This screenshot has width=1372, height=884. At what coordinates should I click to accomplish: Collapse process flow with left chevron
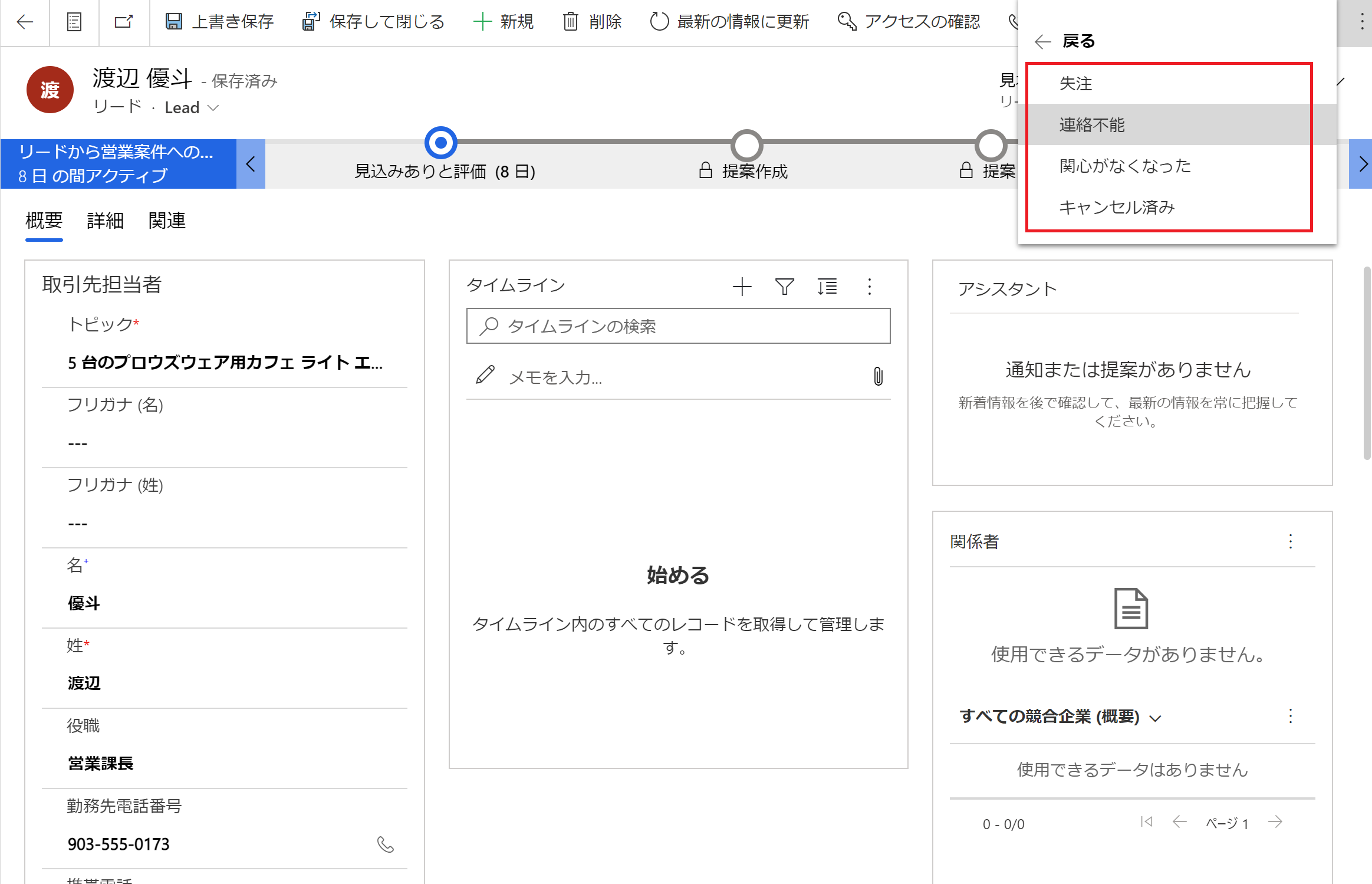(251, 164)
